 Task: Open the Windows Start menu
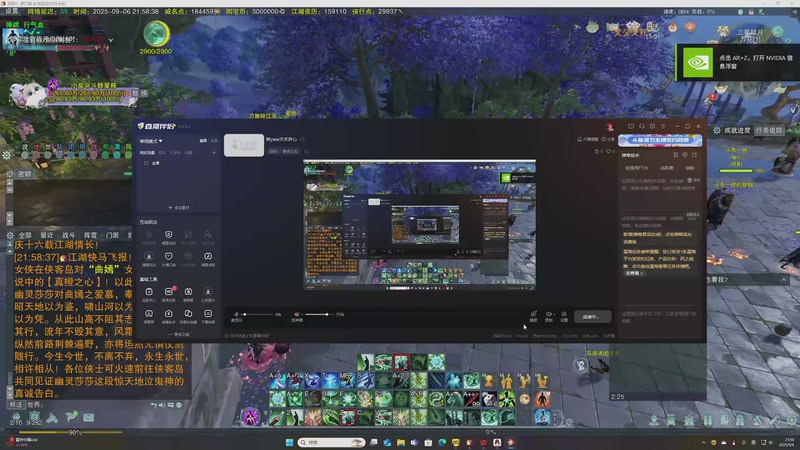click(289, 442)
